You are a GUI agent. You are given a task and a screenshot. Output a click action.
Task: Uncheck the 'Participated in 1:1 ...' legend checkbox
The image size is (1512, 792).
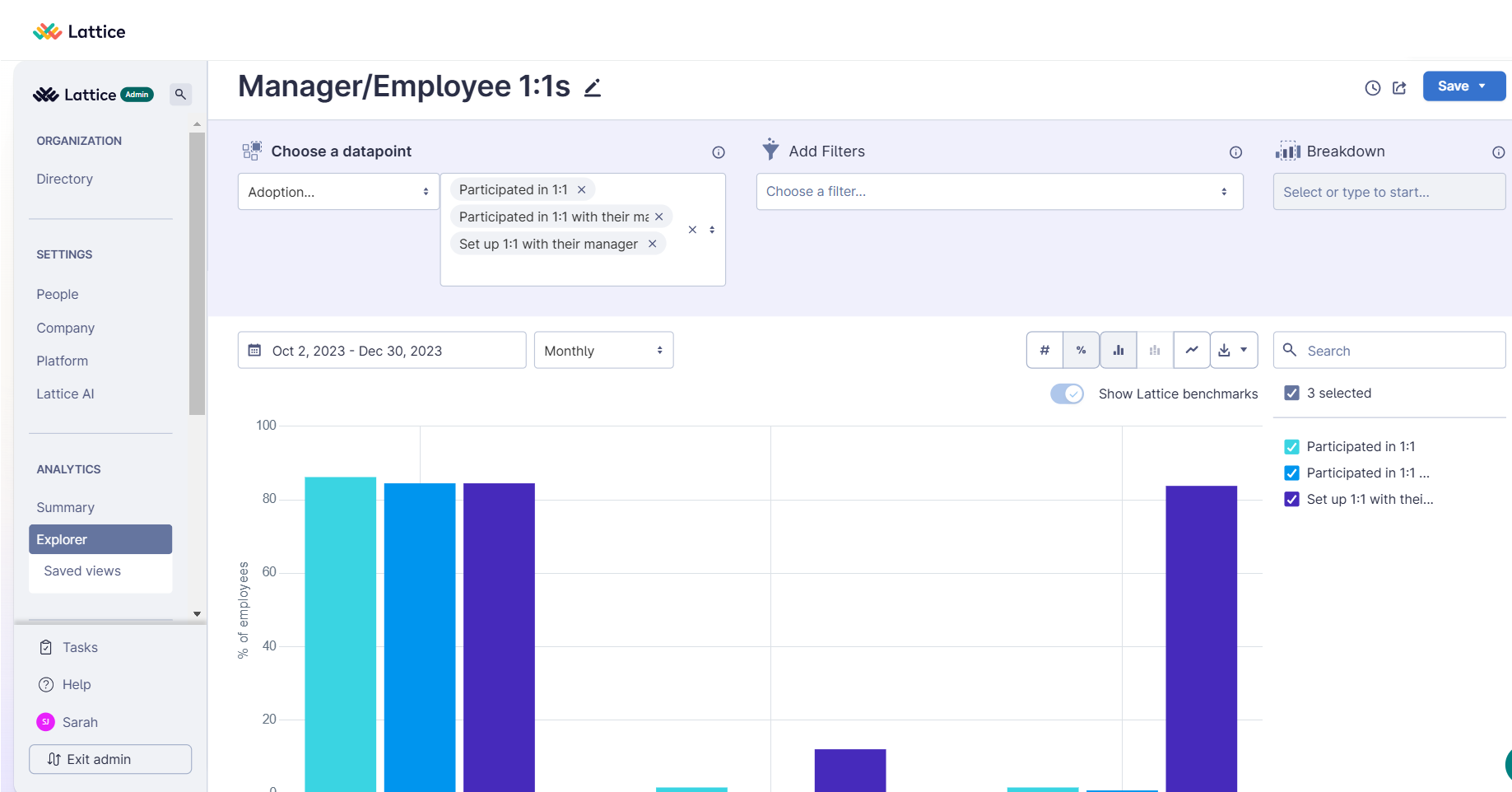coord(1291,473)
